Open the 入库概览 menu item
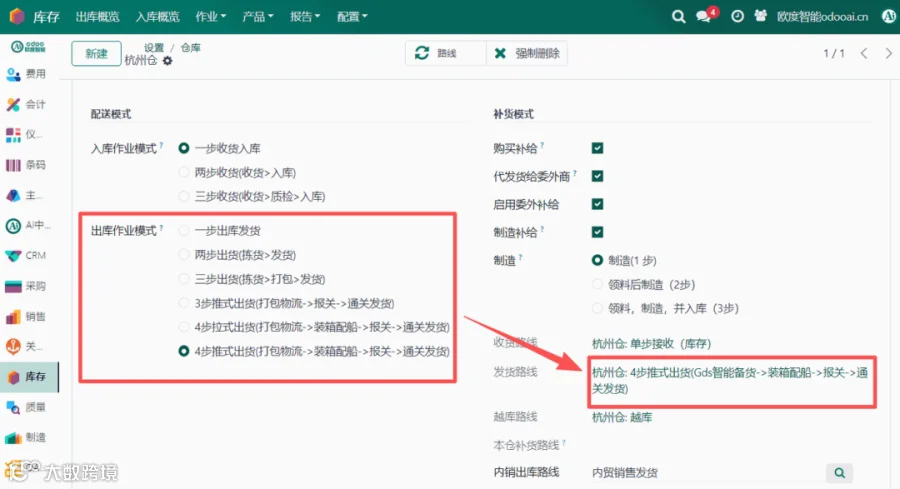 158,17
